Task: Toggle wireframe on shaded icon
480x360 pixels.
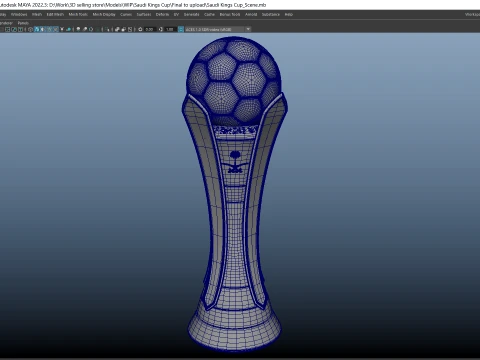Action: point(49,29)
